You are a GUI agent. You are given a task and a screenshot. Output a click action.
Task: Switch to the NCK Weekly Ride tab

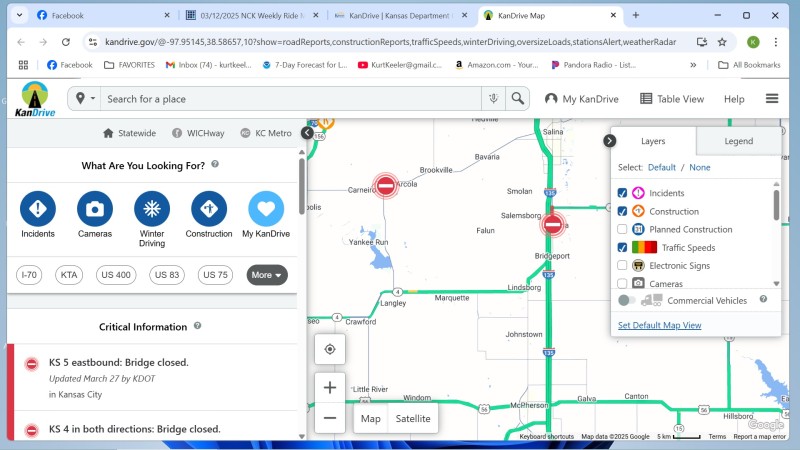pos(252,15)
